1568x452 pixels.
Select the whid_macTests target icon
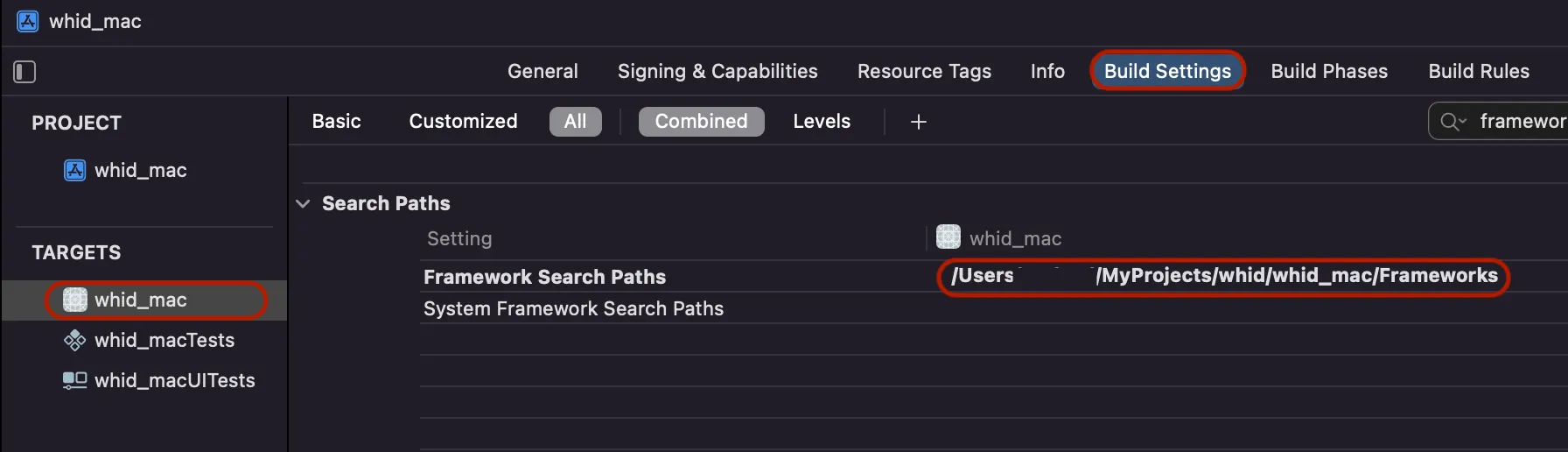pyautogui.click(x=75, y=340)
